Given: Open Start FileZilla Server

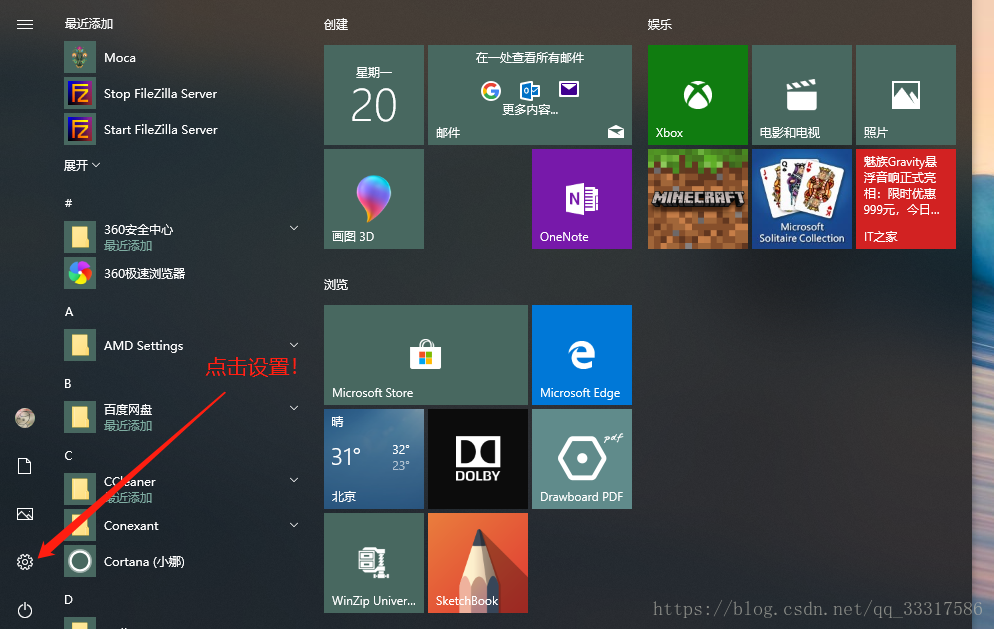Looking at the screenshot, I should pyautogui.click(x=181, y=129).
